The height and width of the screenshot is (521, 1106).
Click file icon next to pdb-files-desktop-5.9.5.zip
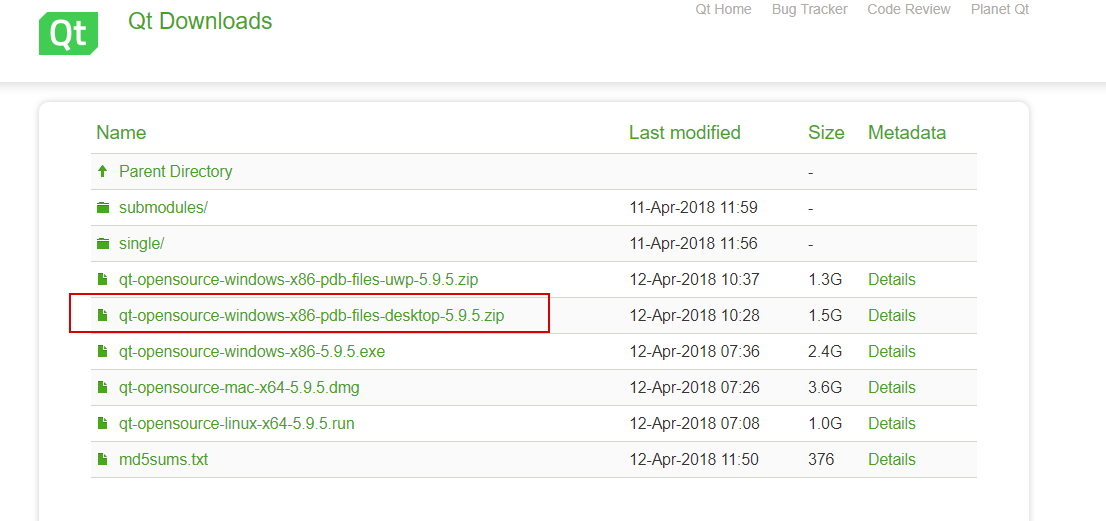(x=103, y=316)
